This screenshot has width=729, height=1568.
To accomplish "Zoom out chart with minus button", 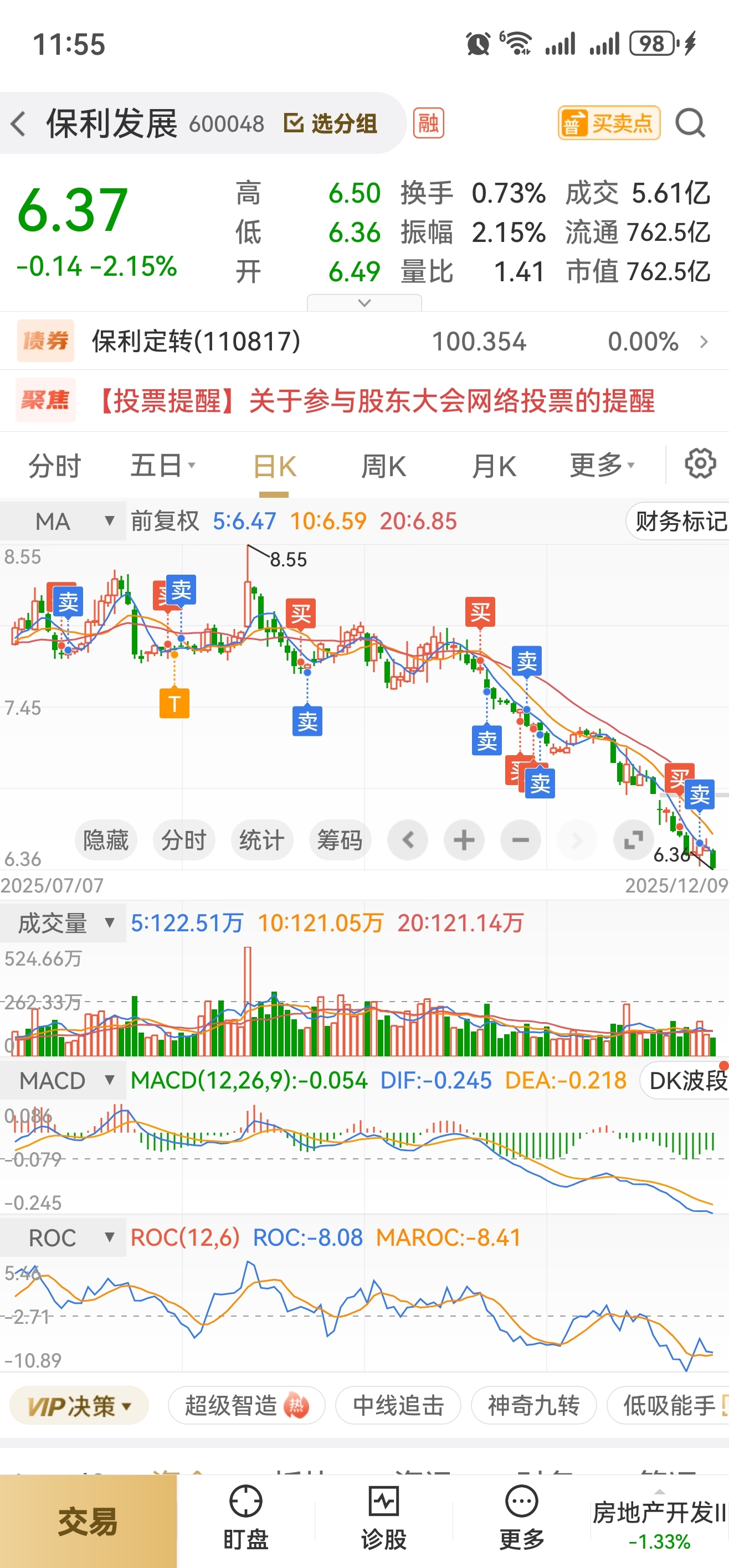I will click(521, 840).
